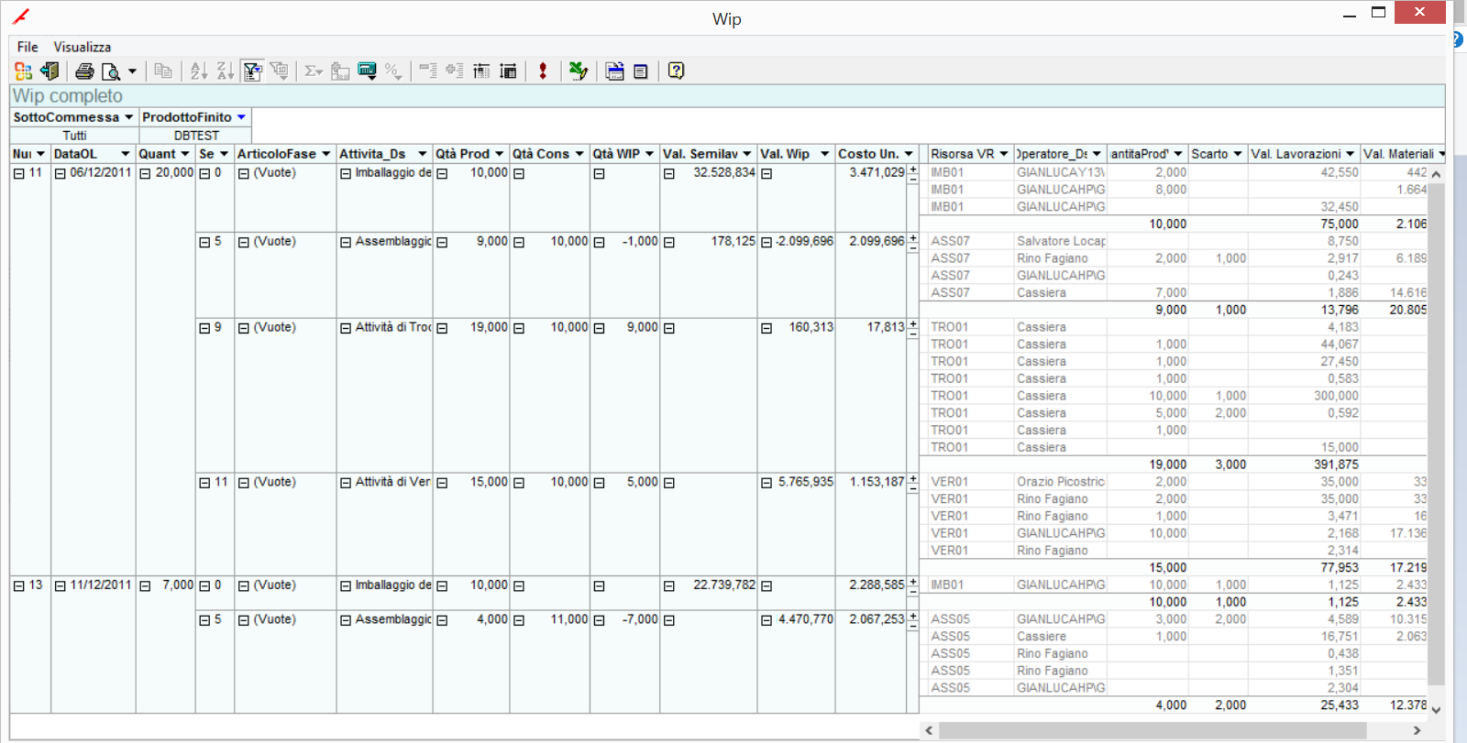Collapse order number 13 group

pyautogui.click(x=19, y=585)
